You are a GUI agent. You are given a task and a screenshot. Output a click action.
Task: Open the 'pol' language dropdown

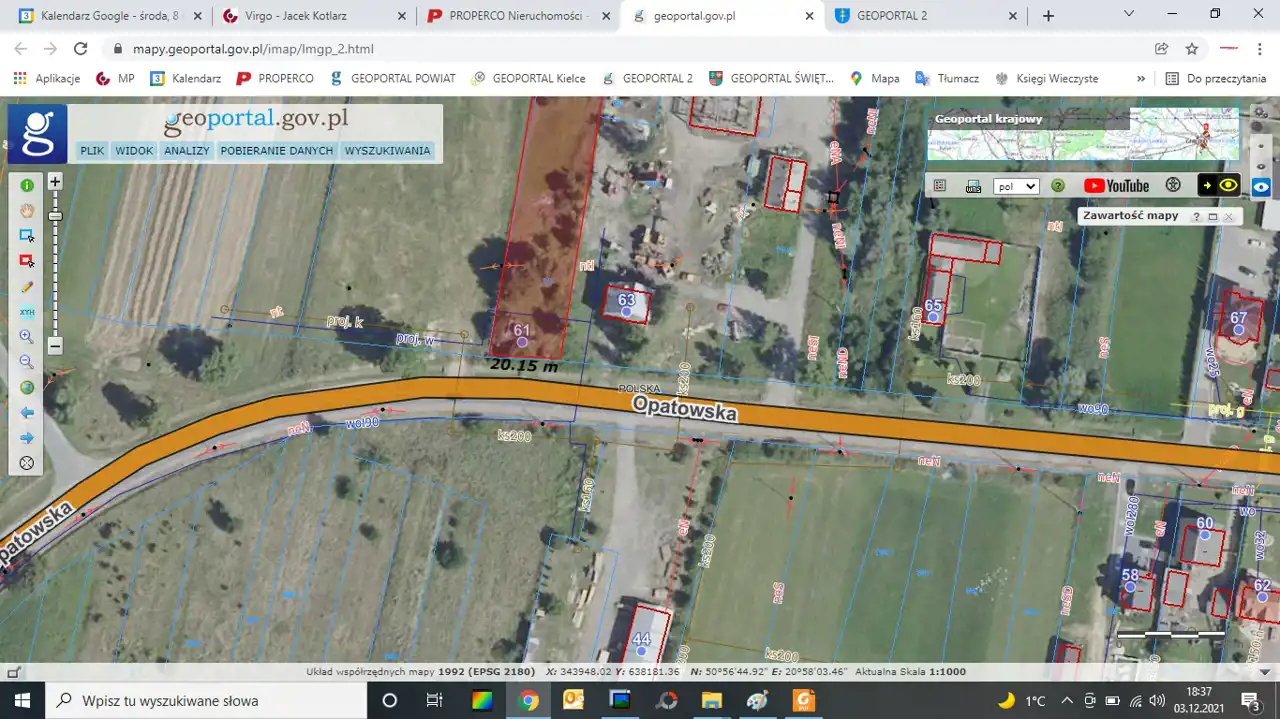pyautogui.click(x=1016, y=186)
